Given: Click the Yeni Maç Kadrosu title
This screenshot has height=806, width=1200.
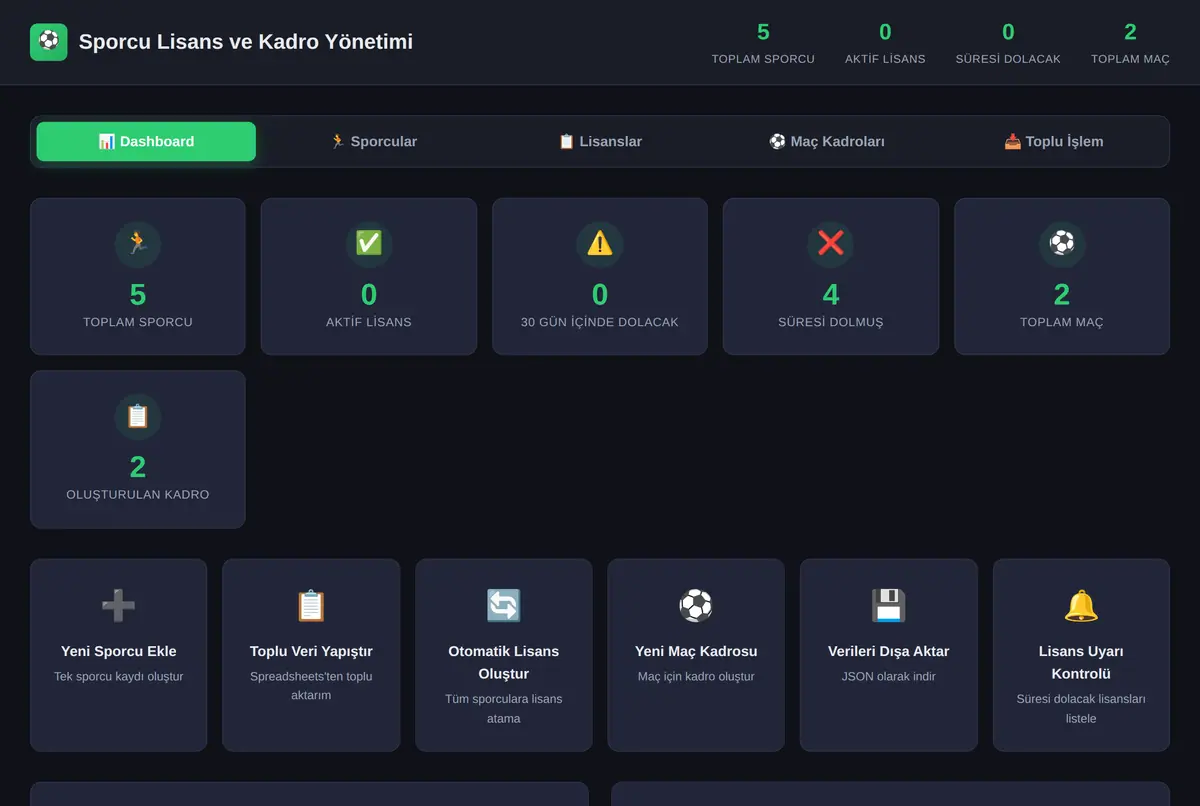Looking at the screenshot, I should point(696,651).
